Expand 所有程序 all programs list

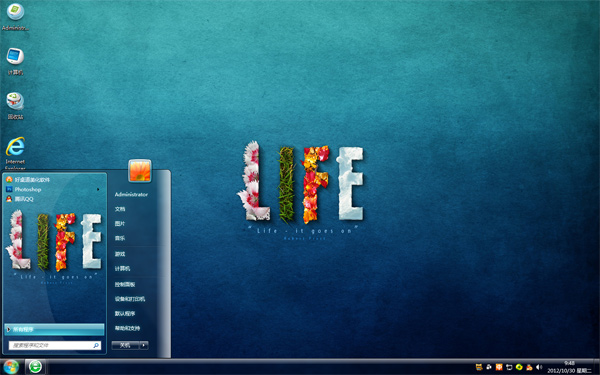coord(54,329)
